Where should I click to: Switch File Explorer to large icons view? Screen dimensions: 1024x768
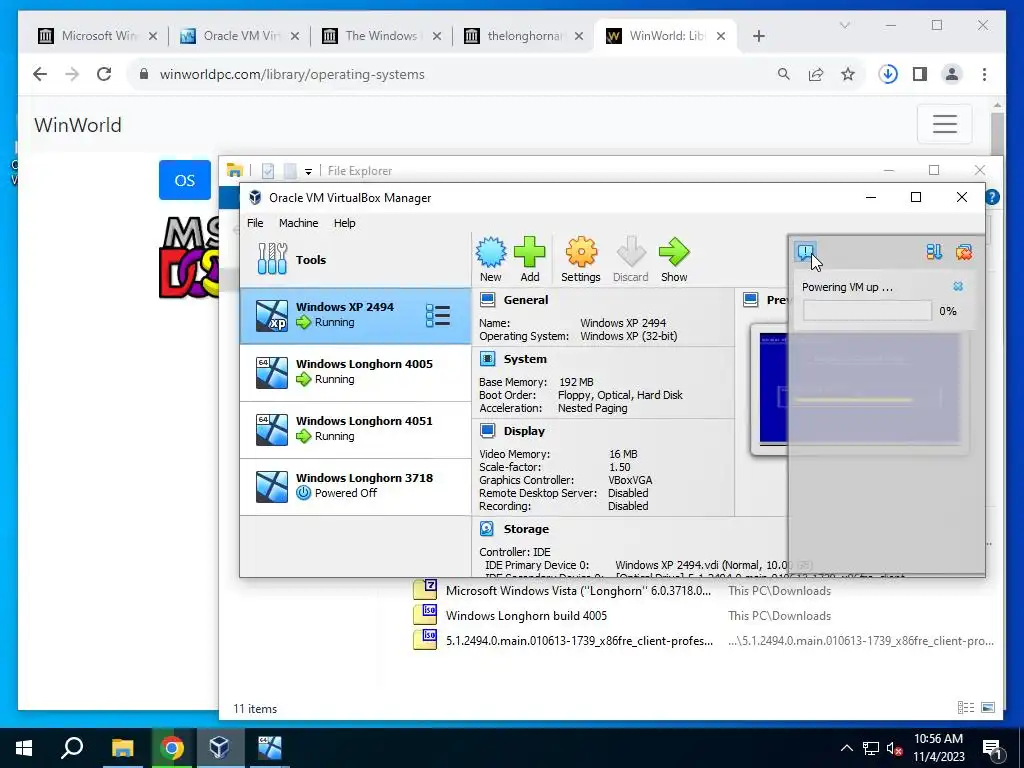tap(988, 707)
